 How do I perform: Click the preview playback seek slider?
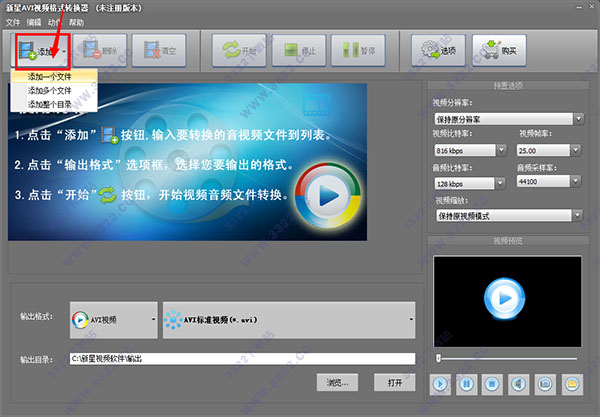click(x=510, y=357)
